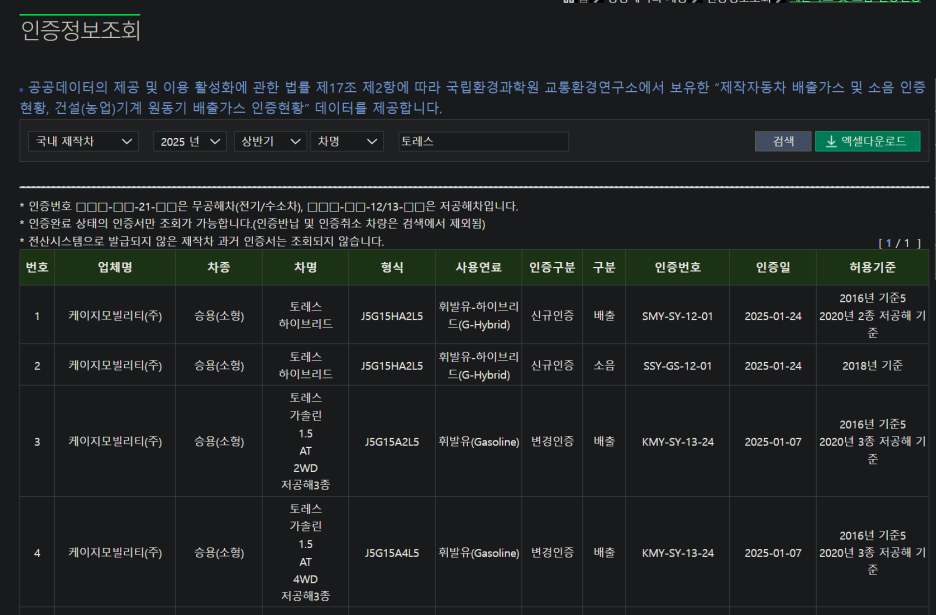This screenshot has height=615, width=936.
Task: Click the 인증구분 column header
Action: 553,267
